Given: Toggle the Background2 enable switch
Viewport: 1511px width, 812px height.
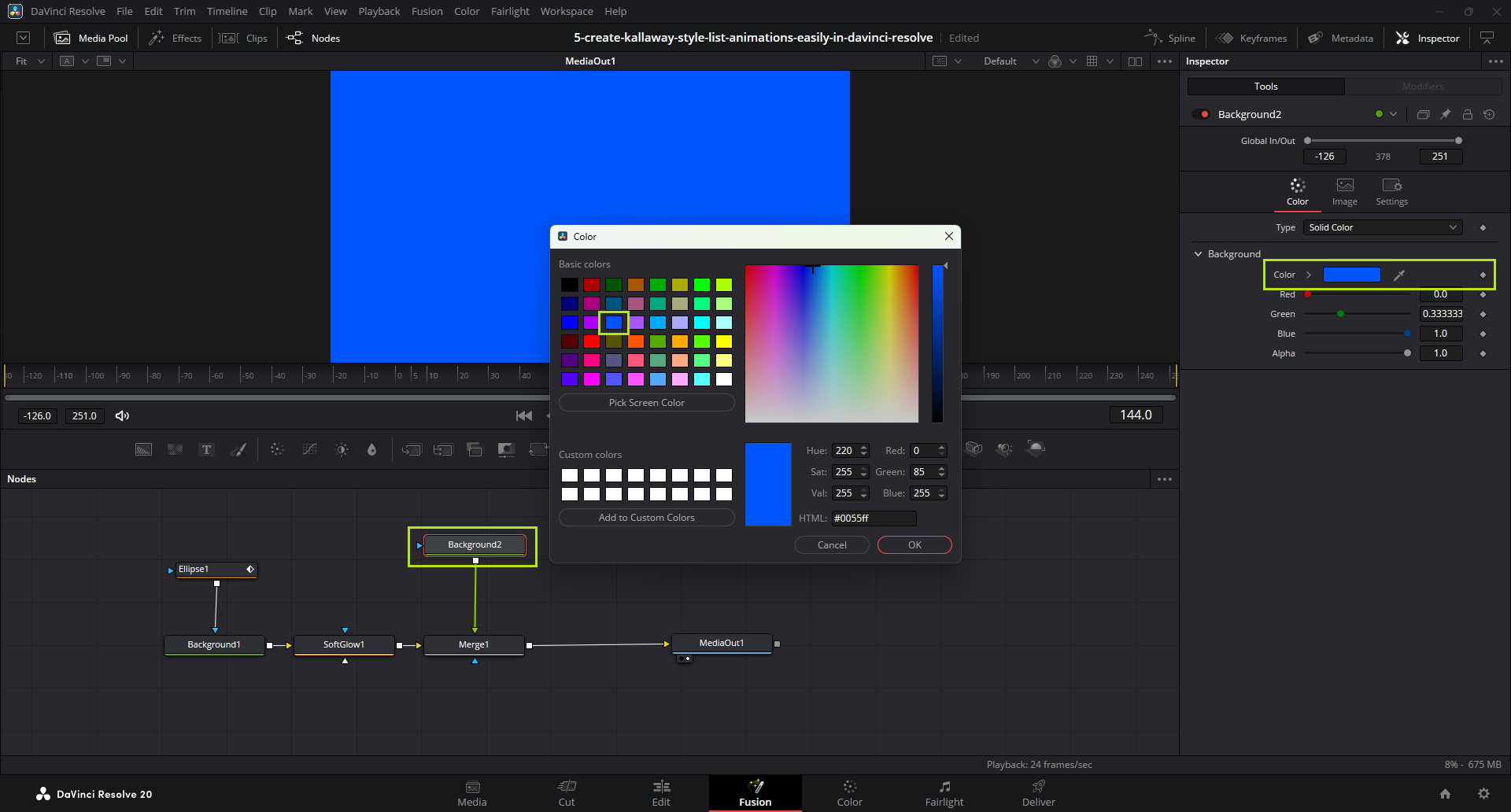Looking at the screenshot, I should [x=1201, y=114].
